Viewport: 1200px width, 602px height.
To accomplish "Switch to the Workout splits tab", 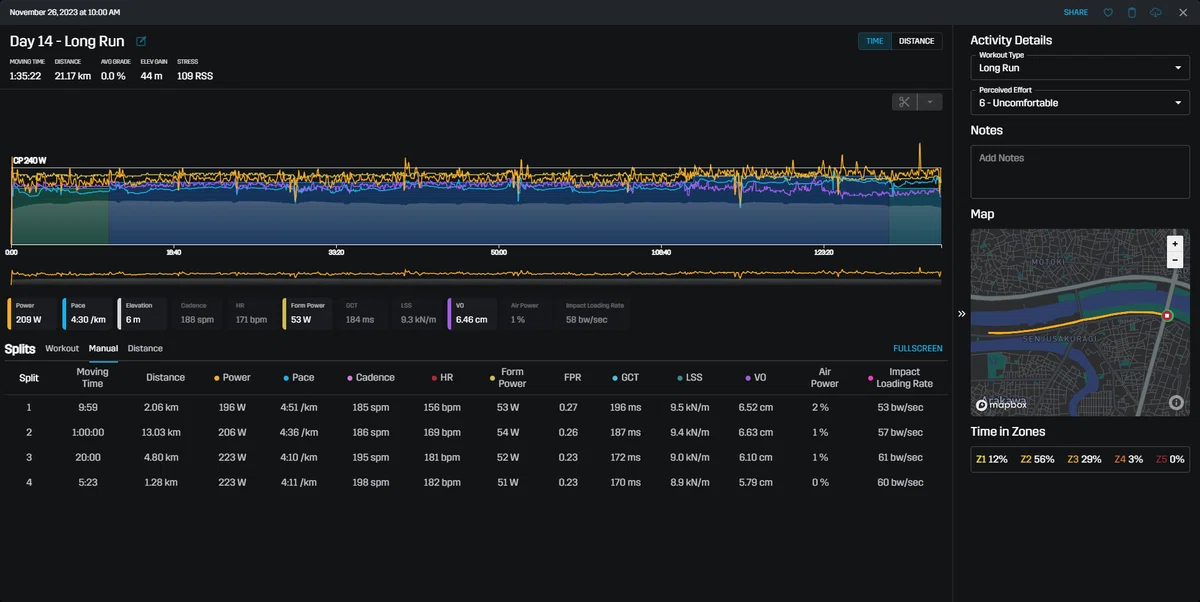I will pyautogui.click(x=62, y=348).
